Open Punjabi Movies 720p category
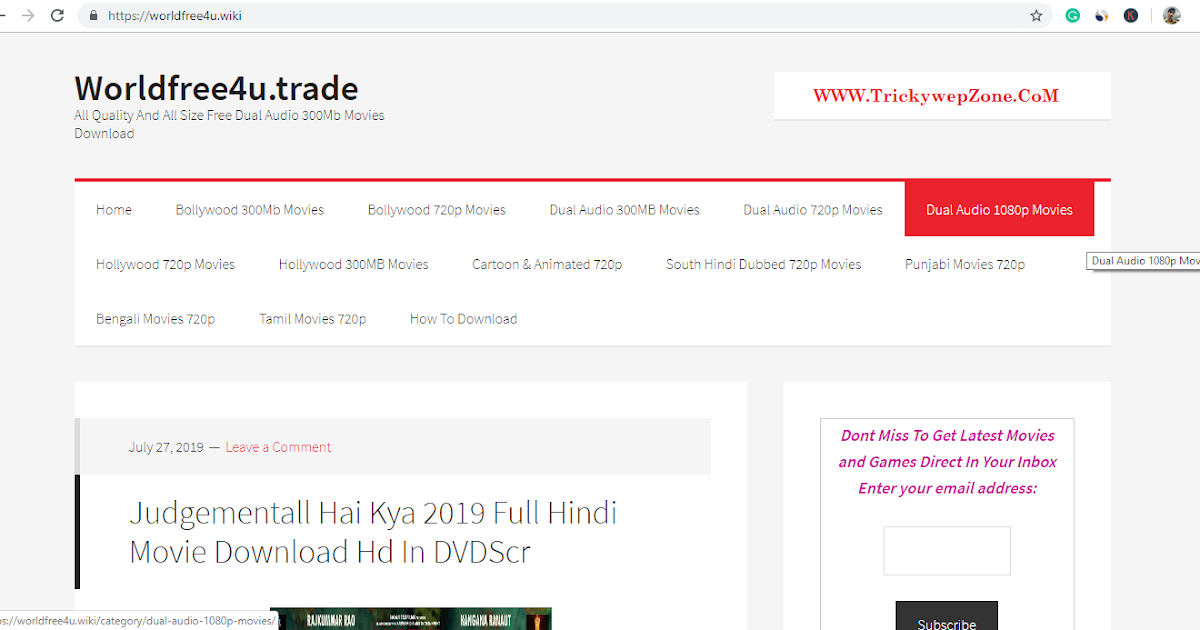This screenshot has height=630, width=1200. pyautogui.click(x=965, y=265)
